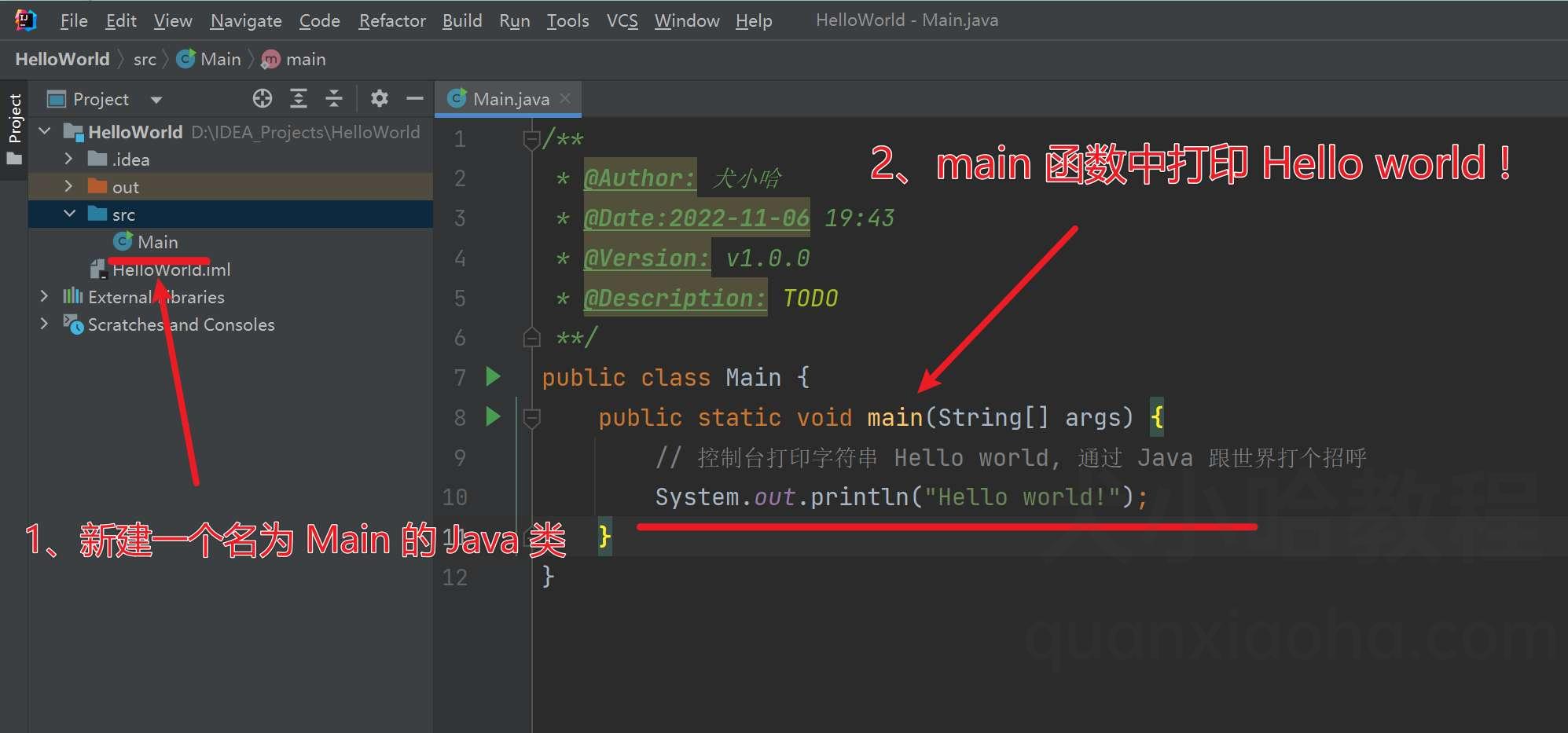Switch to the Main.java editor tab

(x=509, y=99)
